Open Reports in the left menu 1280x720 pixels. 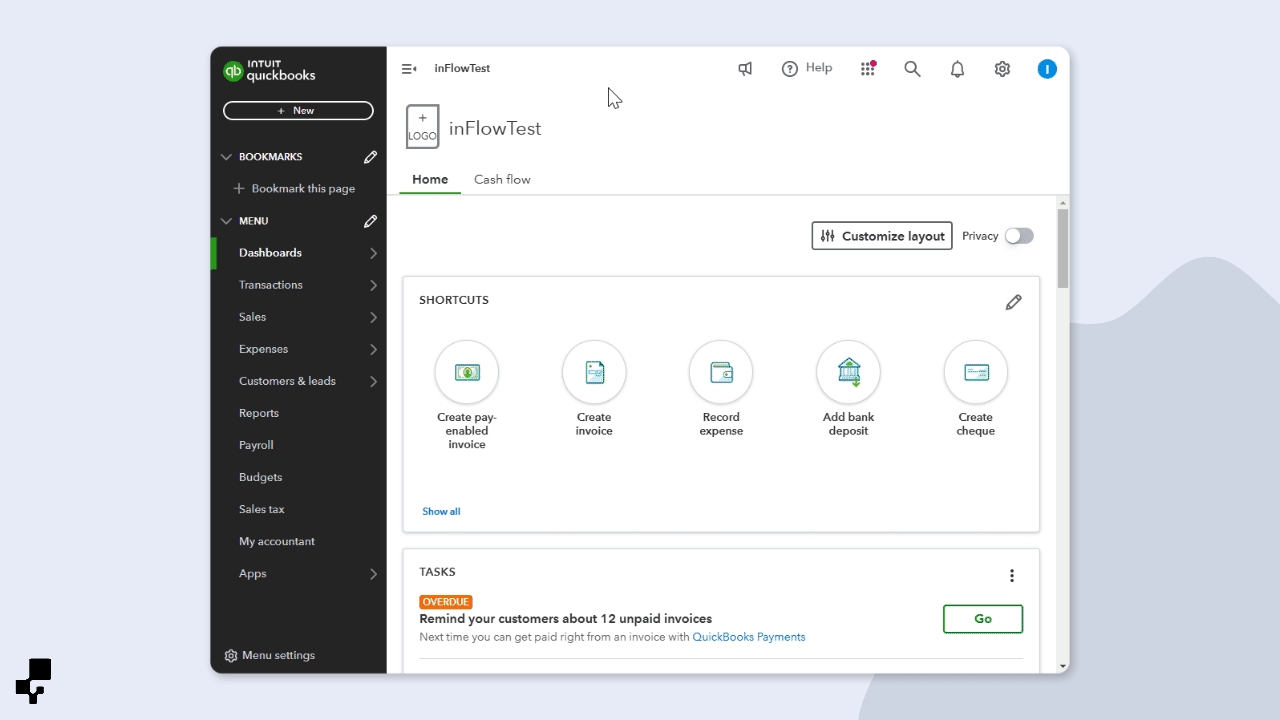pyautogui.click(x=259, y=413)
